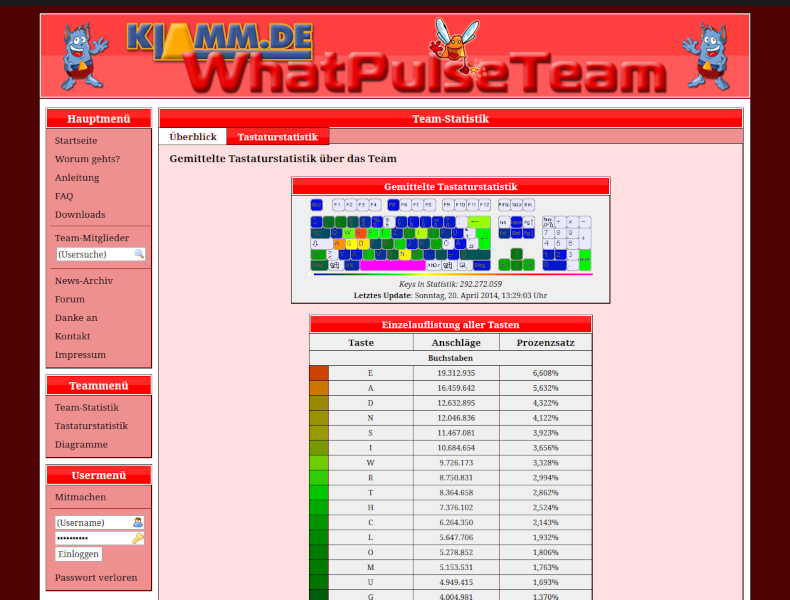The width and height of the screenshot is (790, 600).
Task: Focus the Username input field
Action: pos(99,522)
